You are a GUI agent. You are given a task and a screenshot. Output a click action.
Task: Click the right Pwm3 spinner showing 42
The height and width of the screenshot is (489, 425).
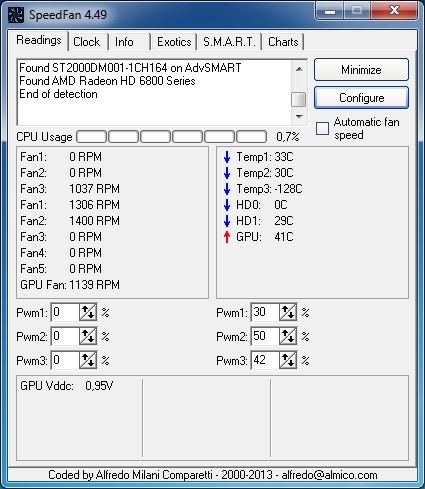point(288,360)
